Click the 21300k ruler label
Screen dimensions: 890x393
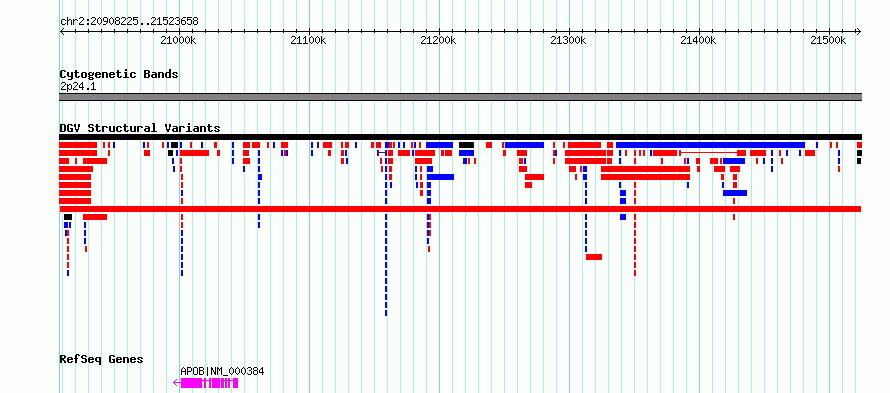[569, 40]
